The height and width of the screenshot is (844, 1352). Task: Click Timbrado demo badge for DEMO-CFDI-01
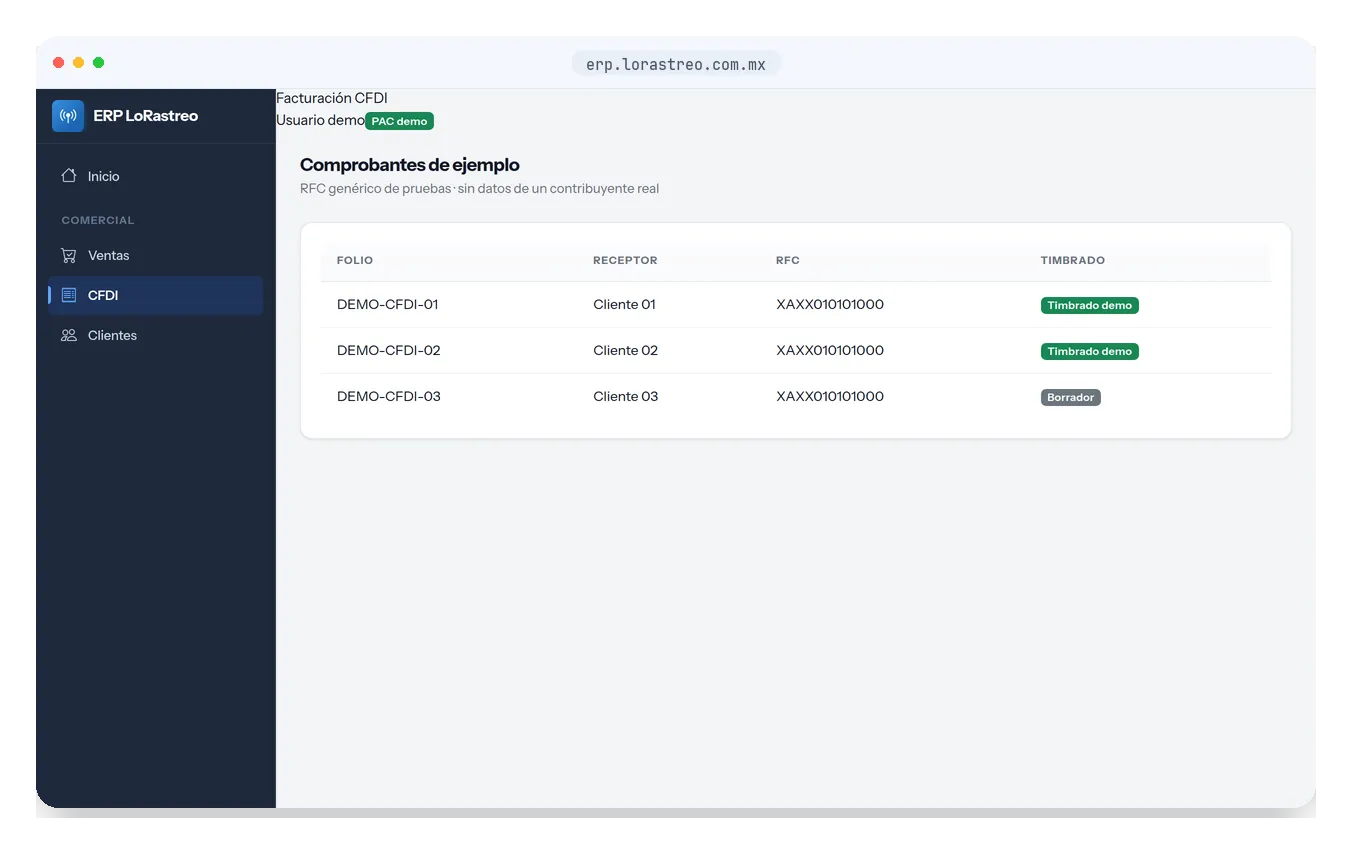click(x=1089, y=306)
